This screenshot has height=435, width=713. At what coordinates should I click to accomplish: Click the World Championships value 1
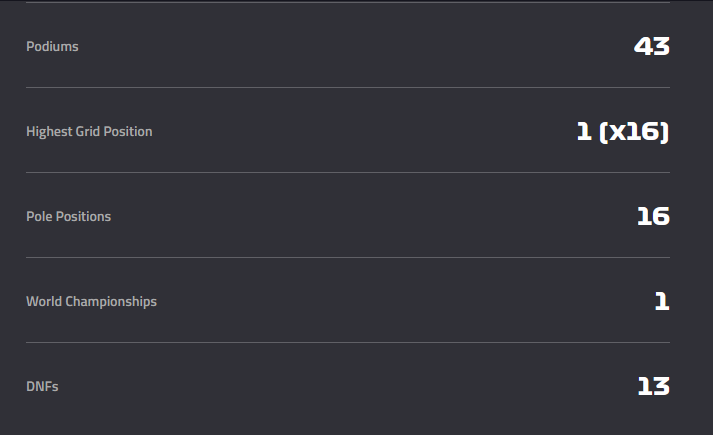pos(662,301)
